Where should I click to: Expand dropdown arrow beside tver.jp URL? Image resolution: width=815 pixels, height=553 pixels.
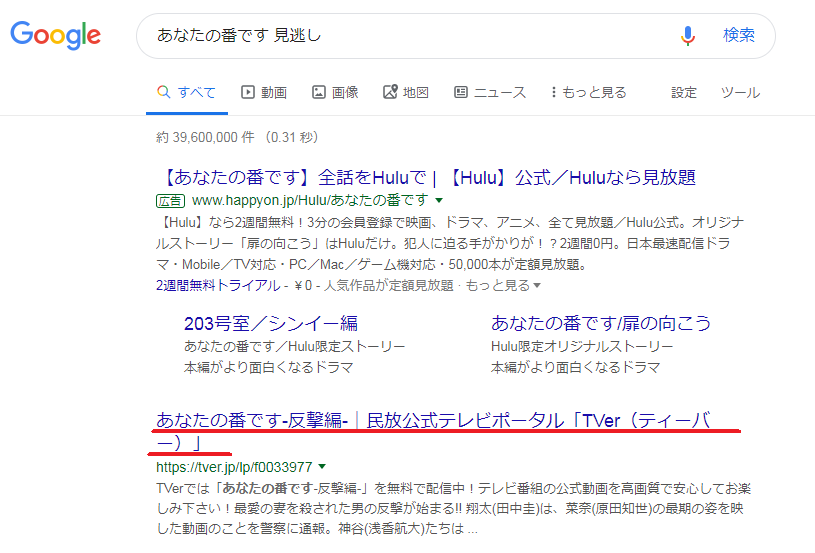coord(322,467)
